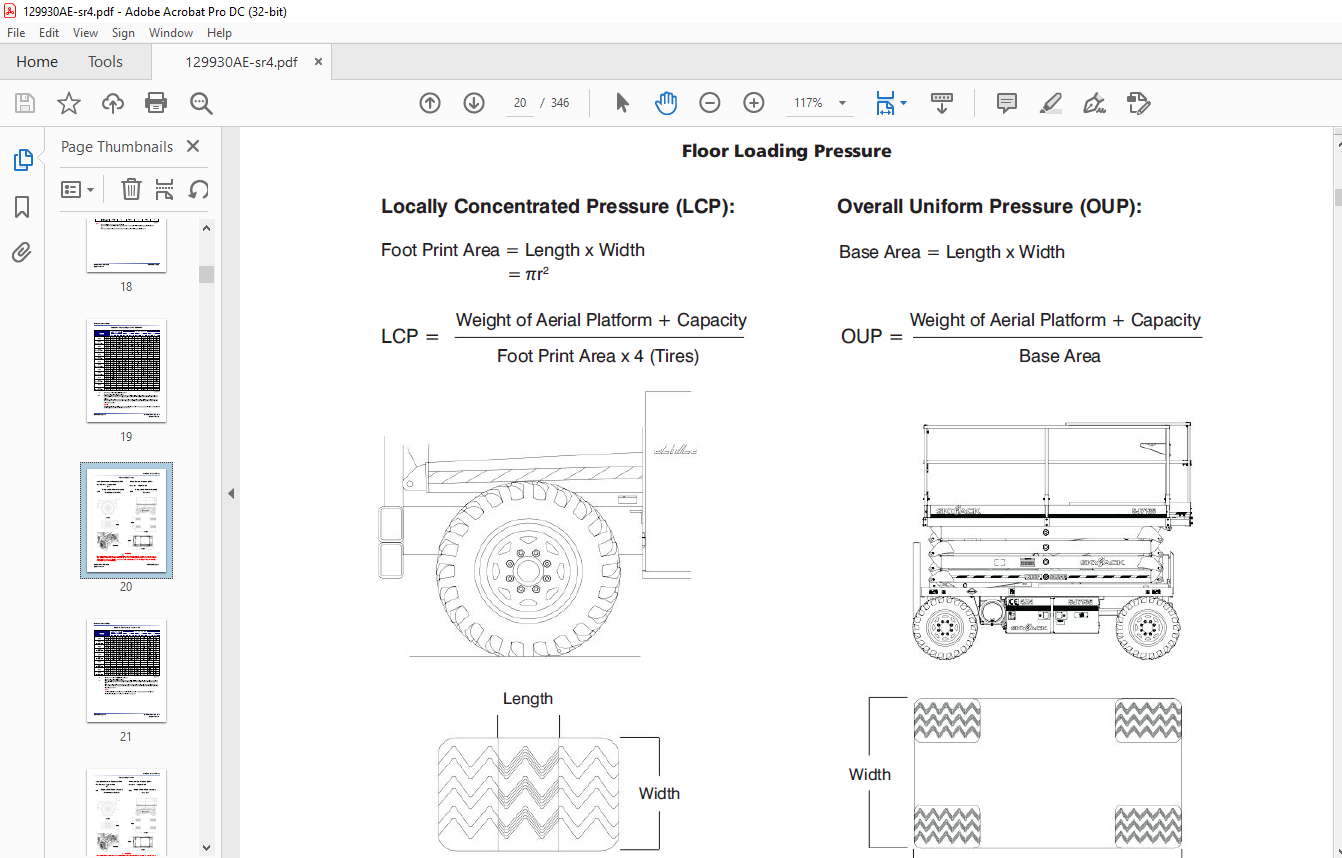Screen dimensions: 1342x858
Task: Print the document with printer icon
Action: pyautogui.click(x=156, y=103)
